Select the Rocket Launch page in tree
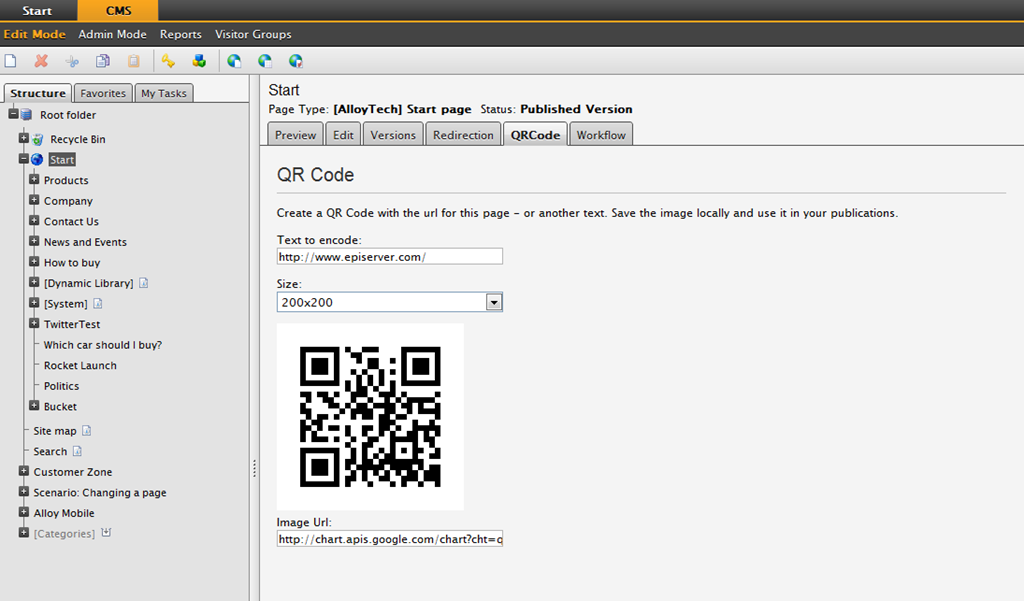This screenshot has width=1024, height=601. coord(80,366)
